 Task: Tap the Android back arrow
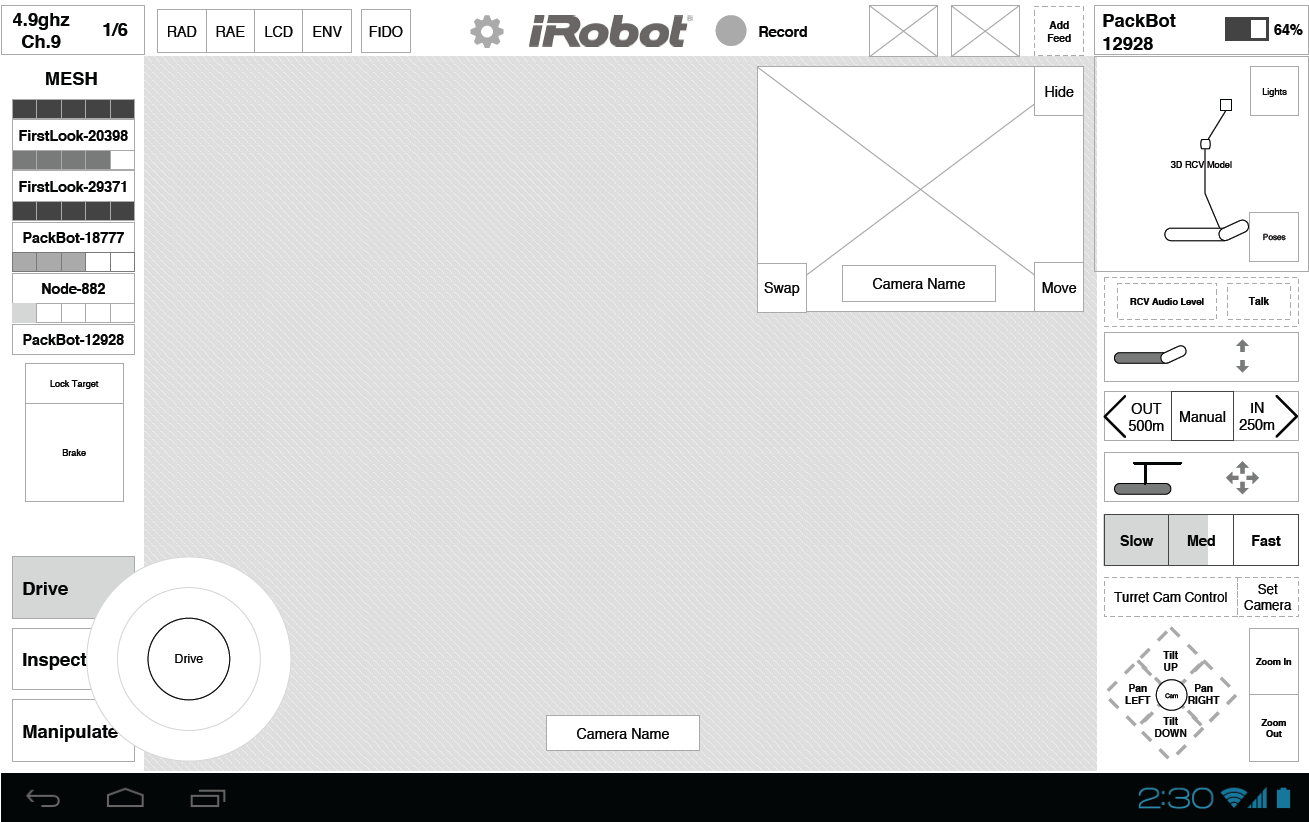click(43, 798)
